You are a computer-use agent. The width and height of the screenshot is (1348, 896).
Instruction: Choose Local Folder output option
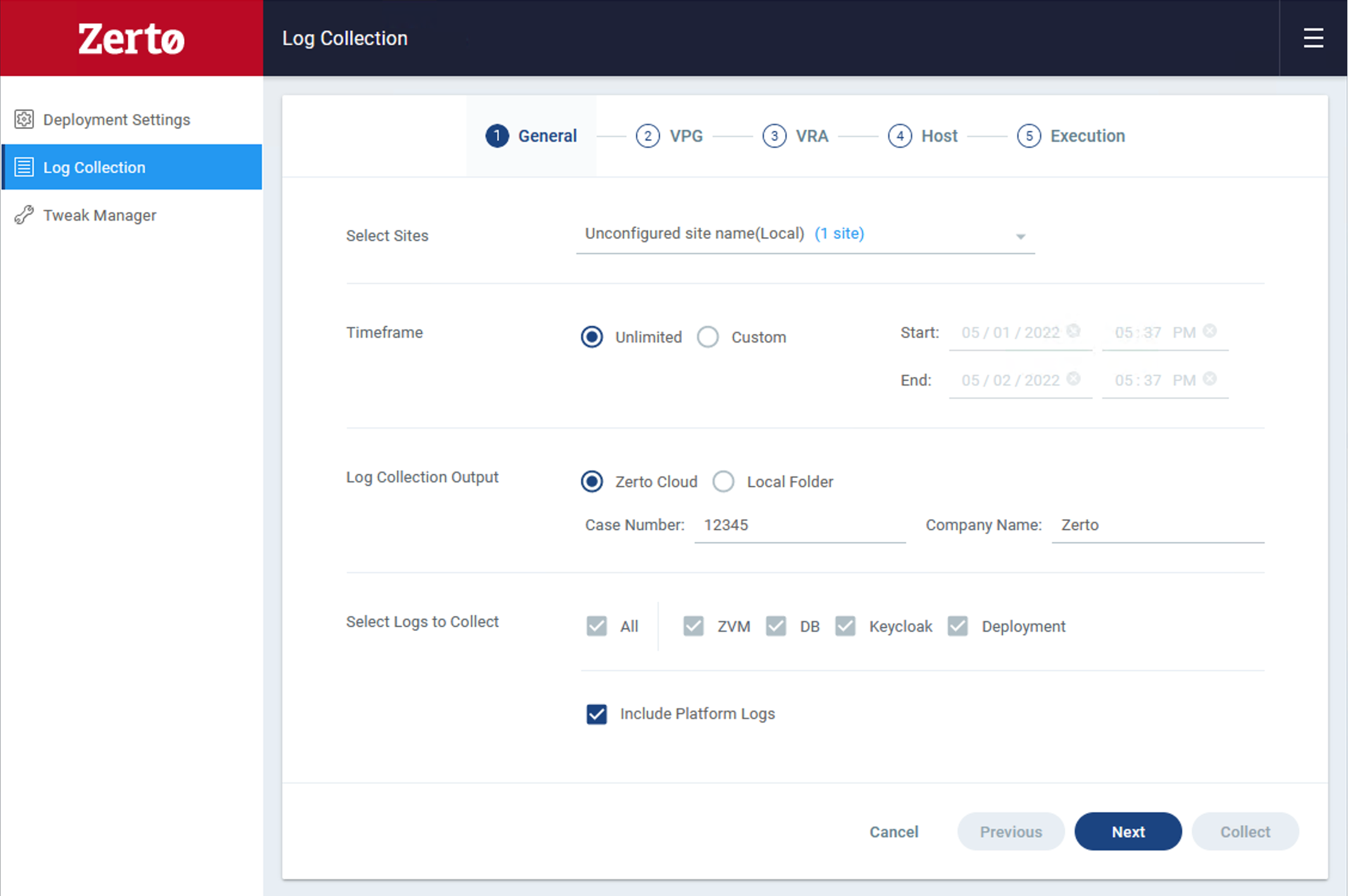point(723,482)
